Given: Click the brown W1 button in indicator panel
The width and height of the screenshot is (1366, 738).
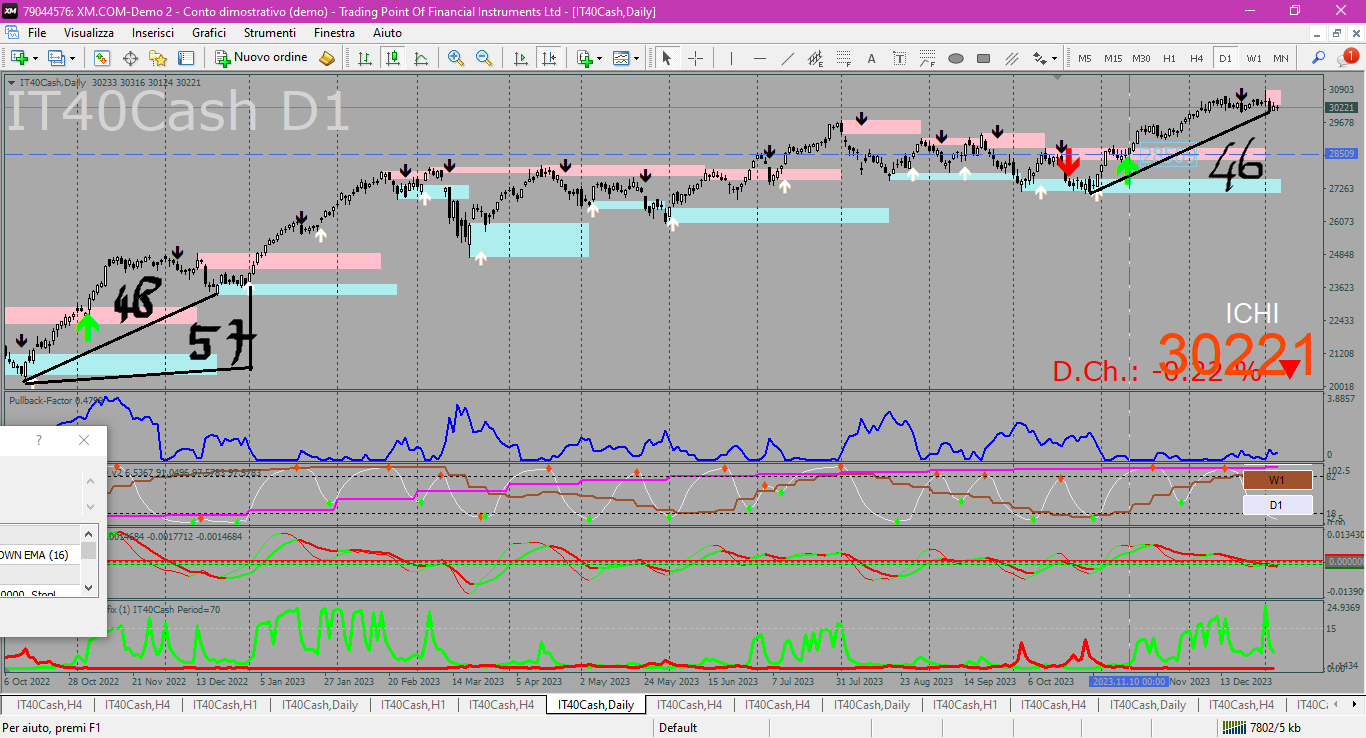Looking at the screenshot, I should click(x=1277, y=480).
